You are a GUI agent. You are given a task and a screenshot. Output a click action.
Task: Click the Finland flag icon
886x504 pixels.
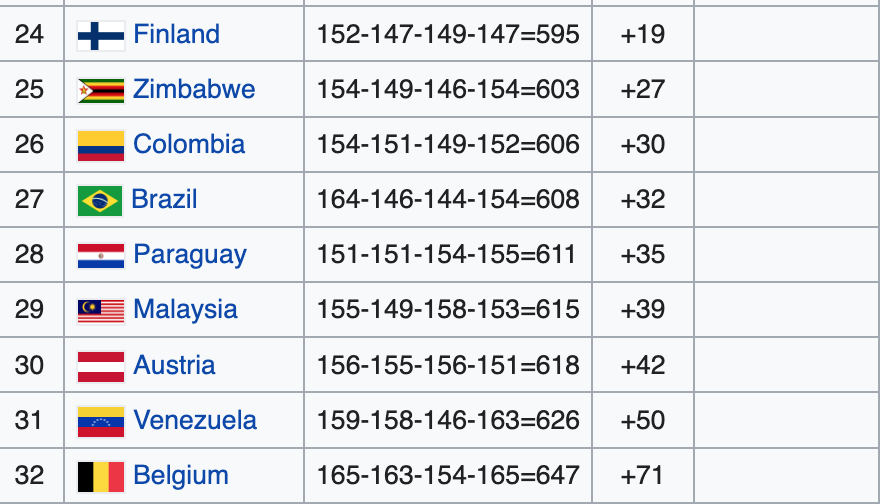tap(100, 35)
